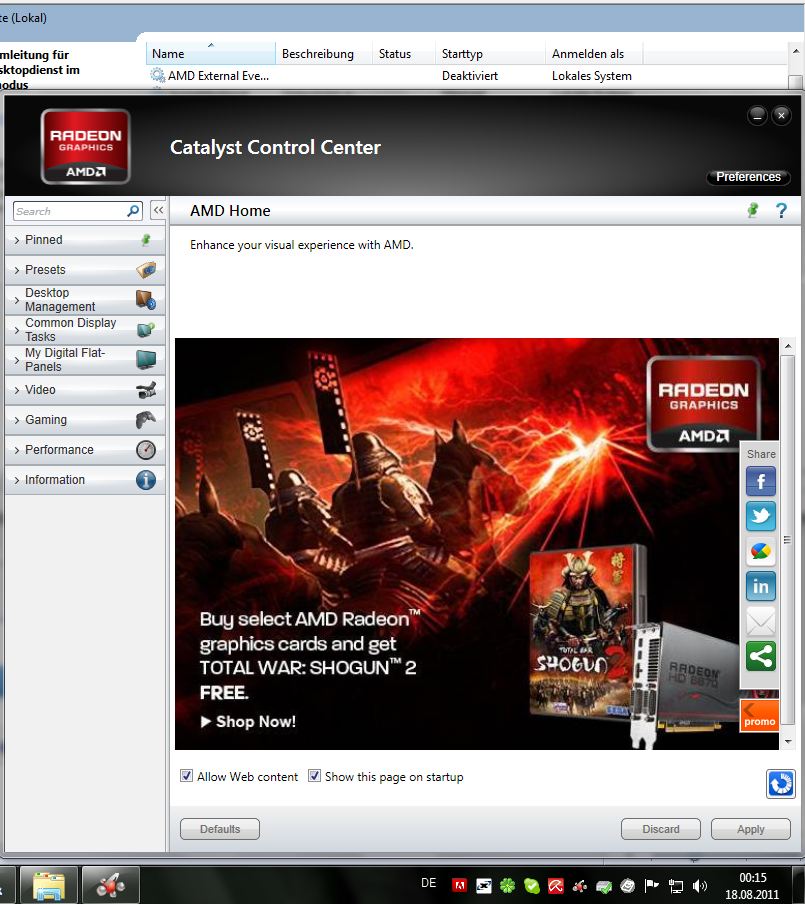Click the Pinned pushpin icon in sidebar
Image resolution: width=805 pixels, height=904 pixels.
[146, 239]
